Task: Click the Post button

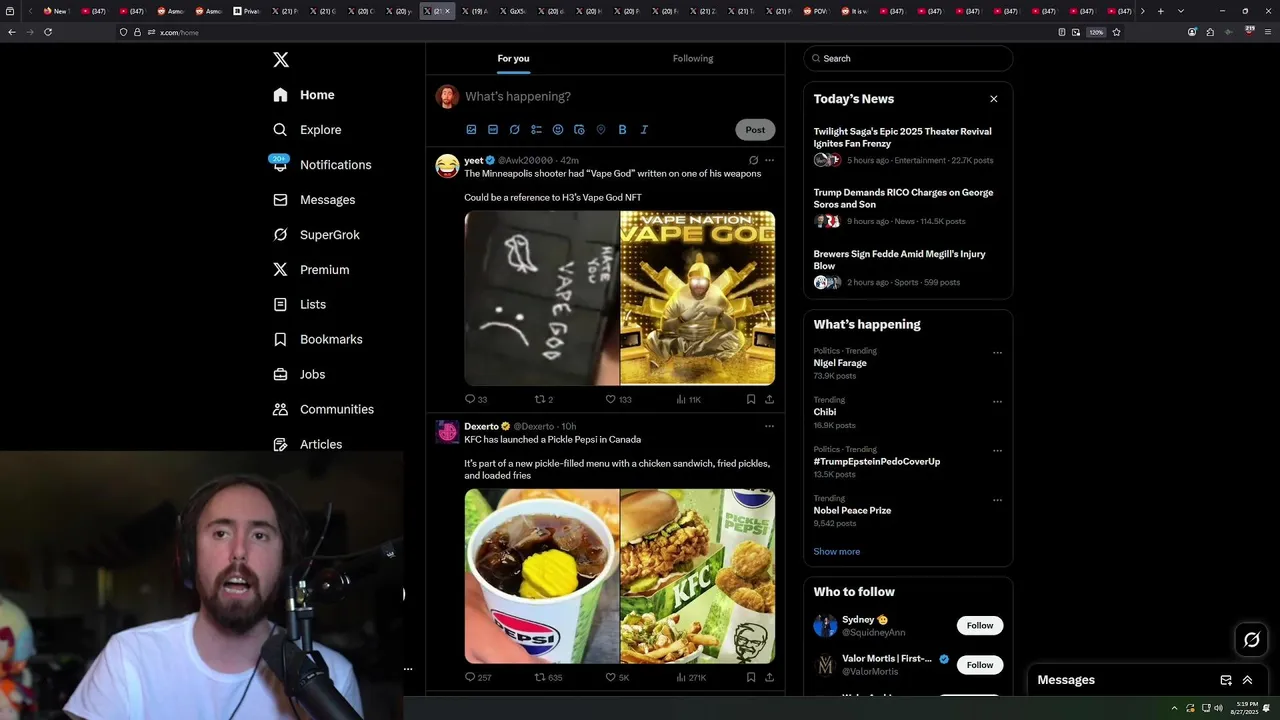Action: pos(755,129)
